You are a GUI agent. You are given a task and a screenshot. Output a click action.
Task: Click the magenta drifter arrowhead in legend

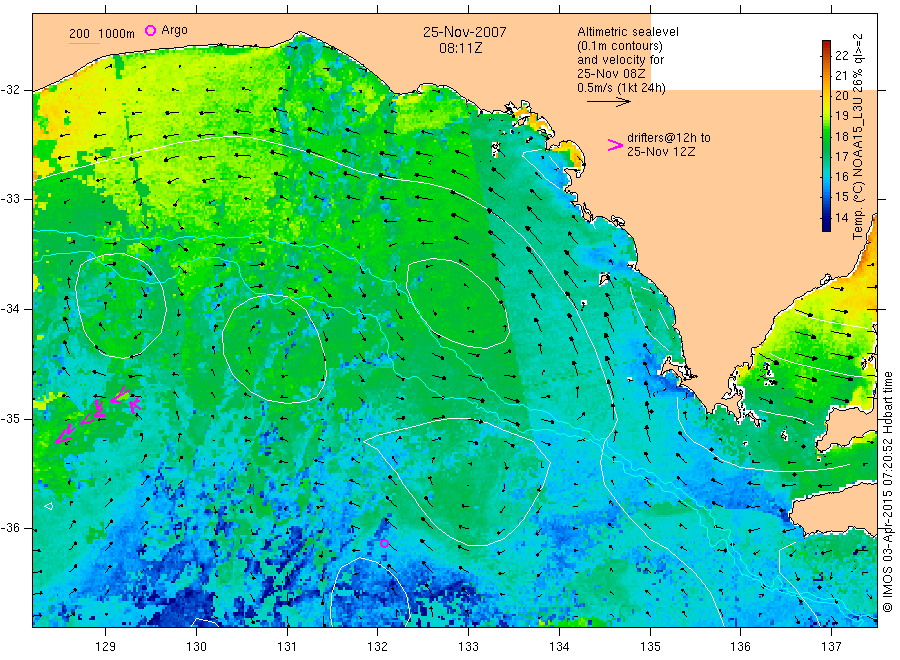[x=615, y=145]
